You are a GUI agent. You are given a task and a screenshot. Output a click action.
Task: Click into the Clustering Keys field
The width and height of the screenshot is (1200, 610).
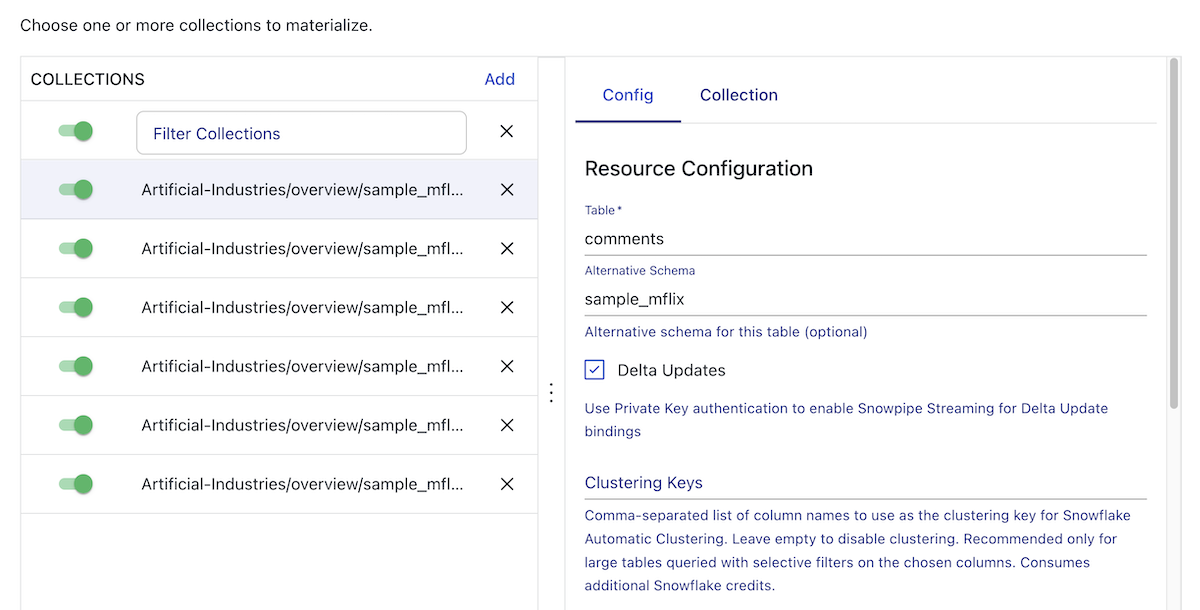866,483
